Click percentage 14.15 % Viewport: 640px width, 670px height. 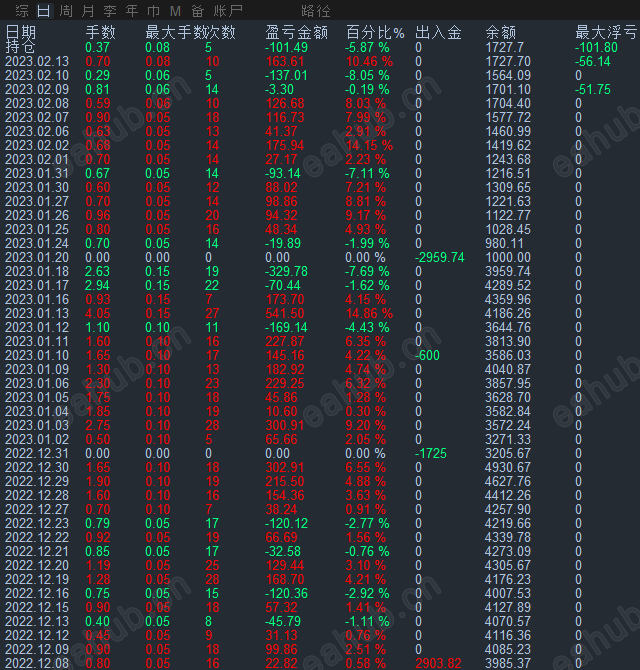tap(370, 145)
